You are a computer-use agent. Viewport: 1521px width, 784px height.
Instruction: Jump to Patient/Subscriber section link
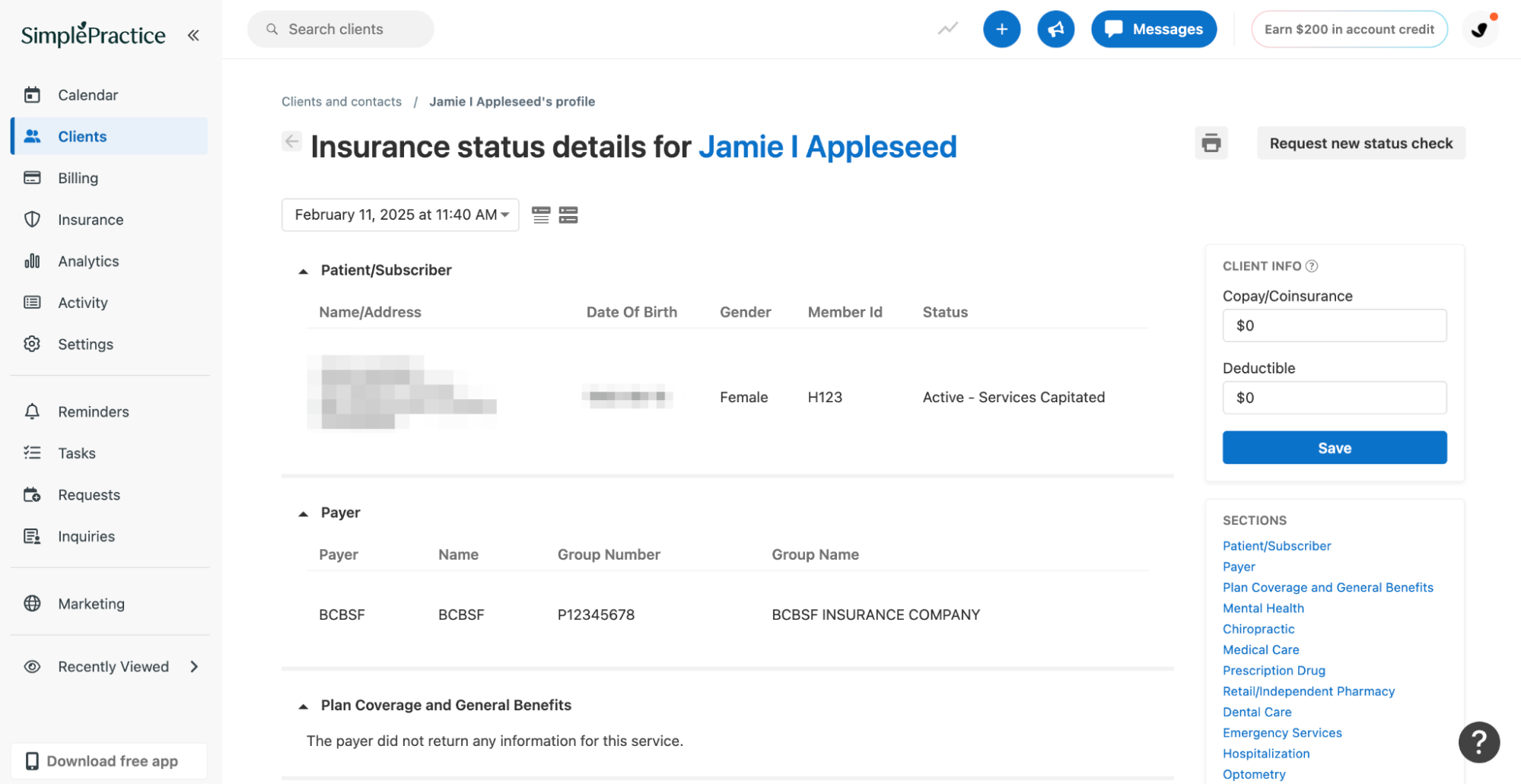coord(1277,546)
